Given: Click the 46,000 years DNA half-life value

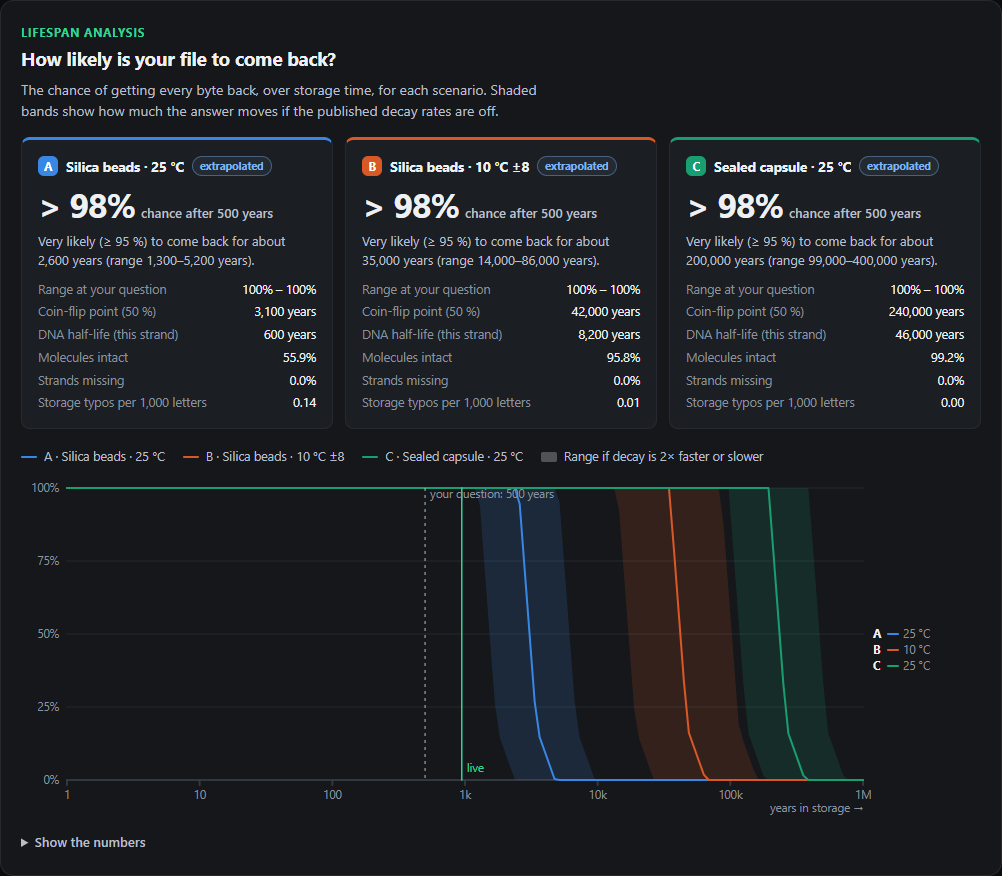Looking at the screenshot, I should click(x=929, y=335).
